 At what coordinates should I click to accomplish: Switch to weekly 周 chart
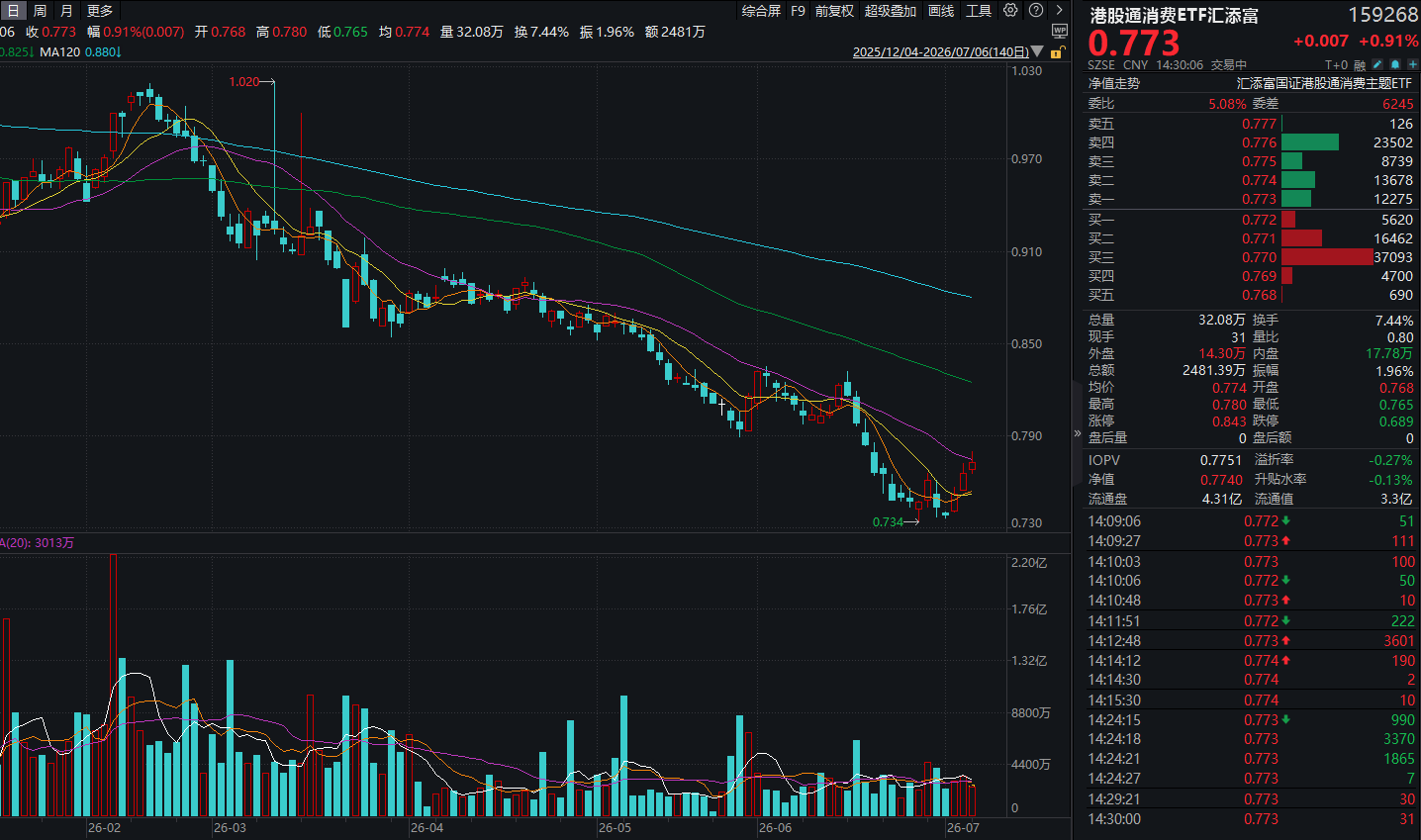click(40, 10)
